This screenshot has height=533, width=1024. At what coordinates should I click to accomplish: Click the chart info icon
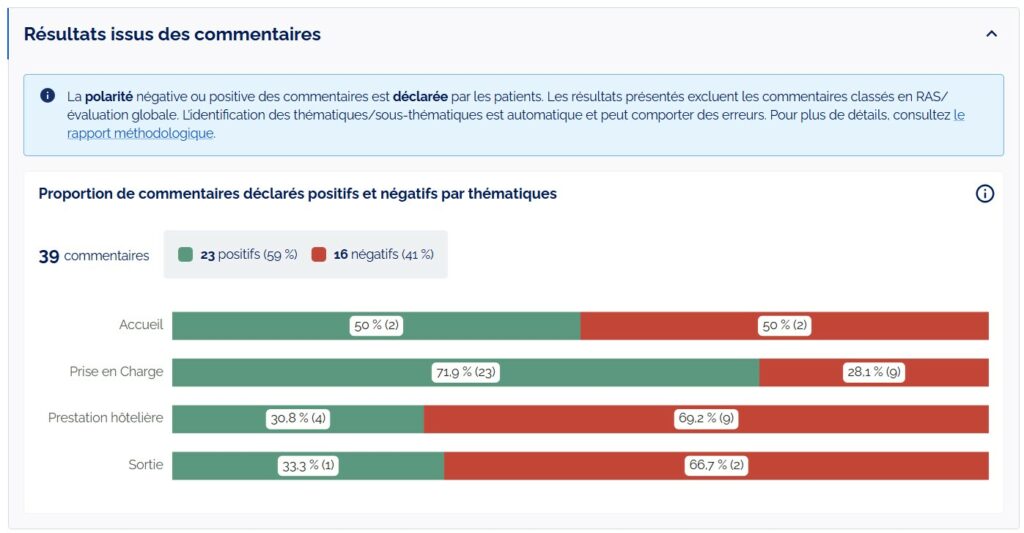984,194
